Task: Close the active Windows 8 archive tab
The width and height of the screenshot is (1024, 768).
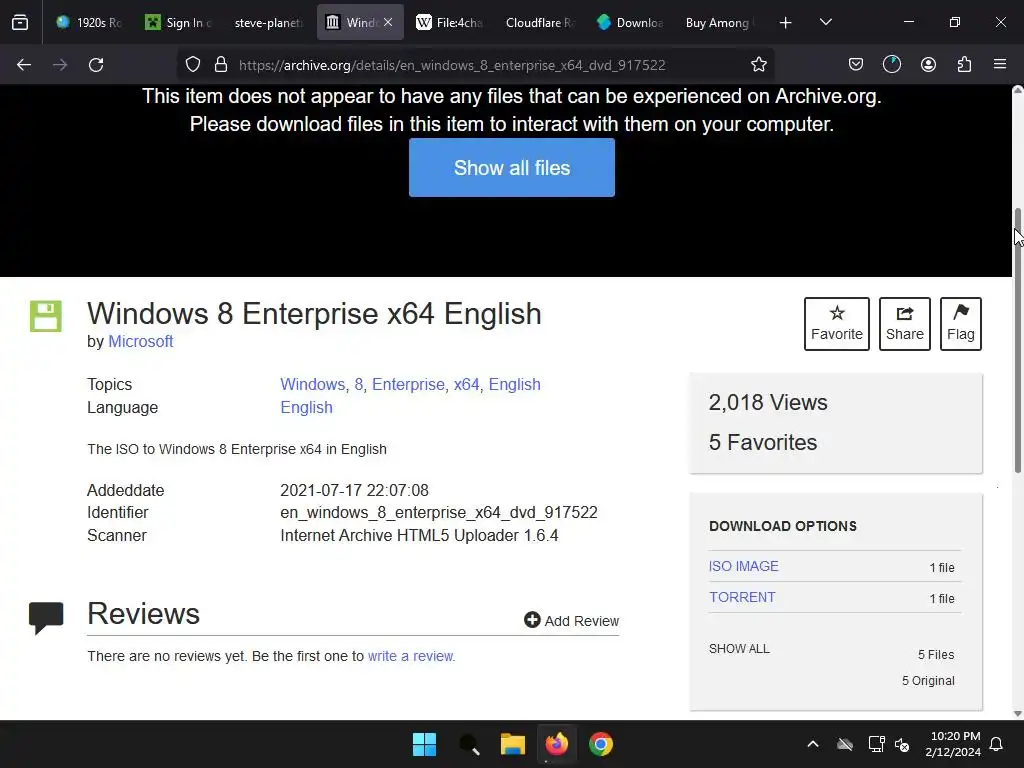Action: point(388,22)
